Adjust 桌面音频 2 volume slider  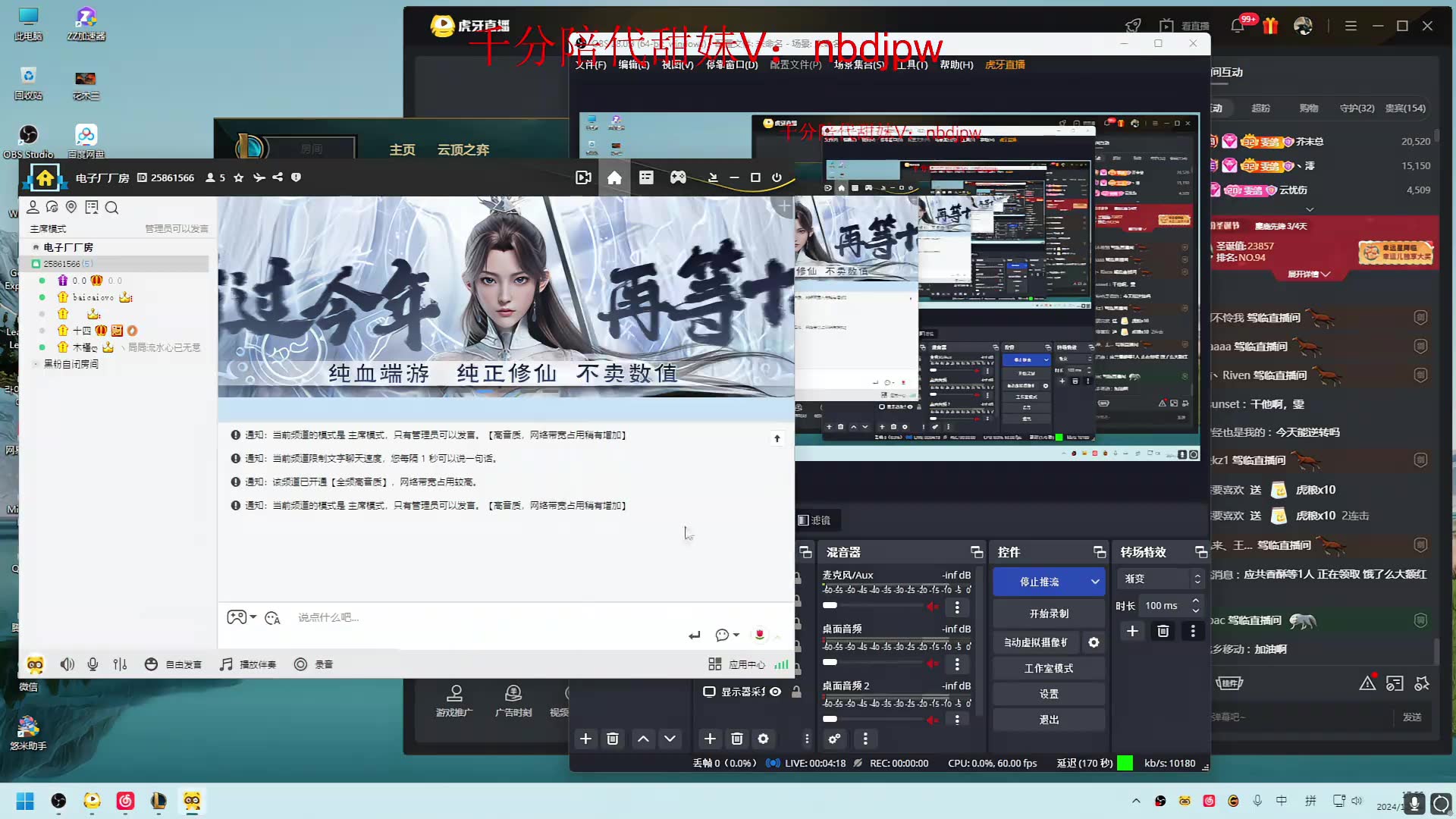pos(872,719)
